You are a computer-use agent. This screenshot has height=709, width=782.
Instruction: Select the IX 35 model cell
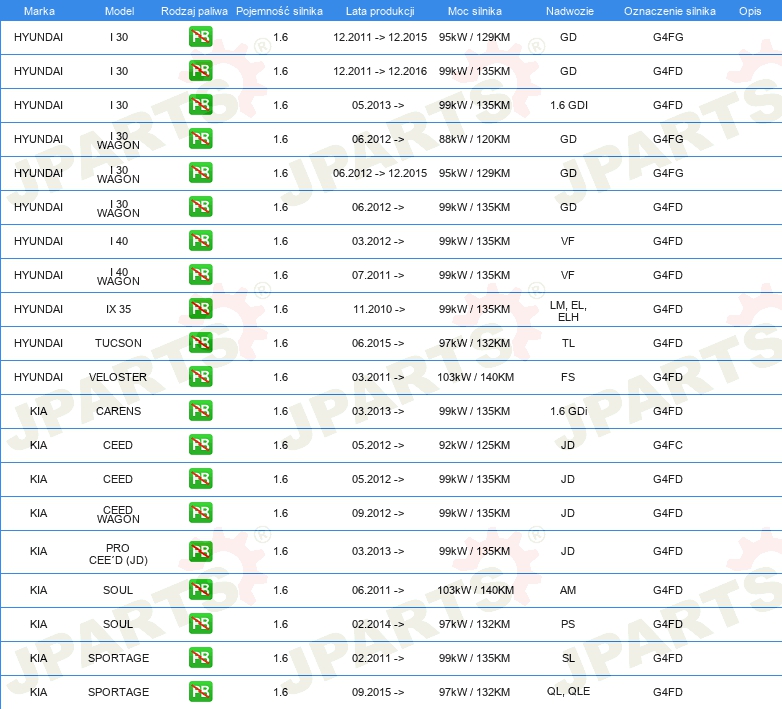(x=118, y=309)
